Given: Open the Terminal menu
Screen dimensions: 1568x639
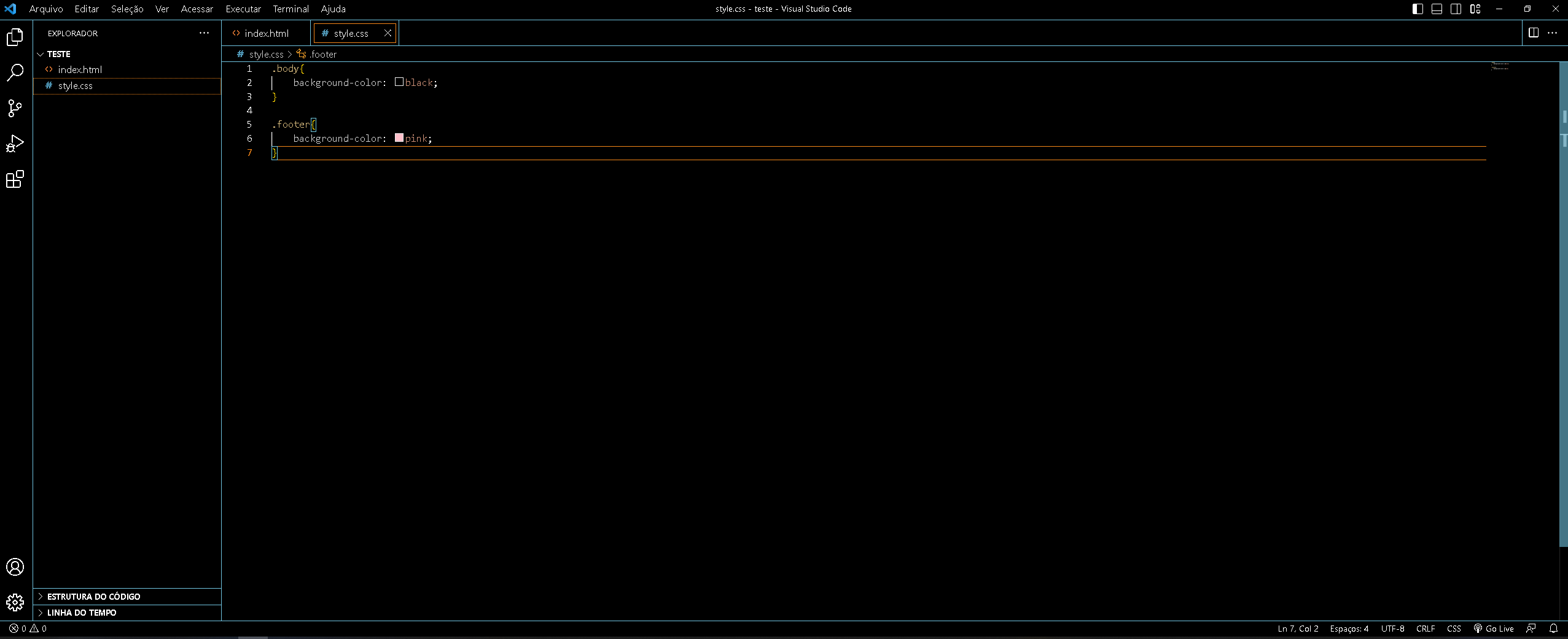Looking at the screenshot, I should tap(291, 9).
